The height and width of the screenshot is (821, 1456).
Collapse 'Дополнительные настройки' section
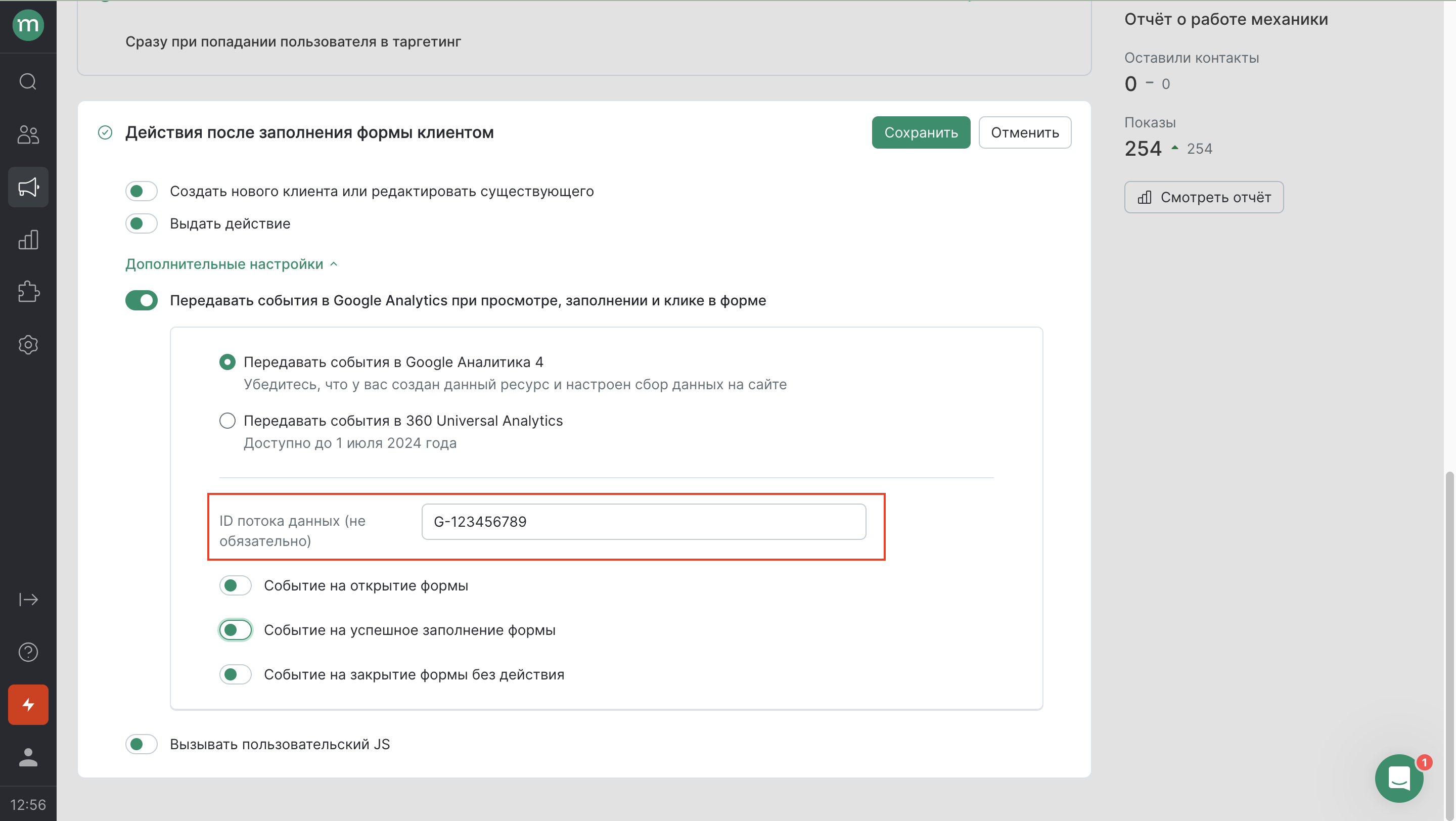[231, 264]
